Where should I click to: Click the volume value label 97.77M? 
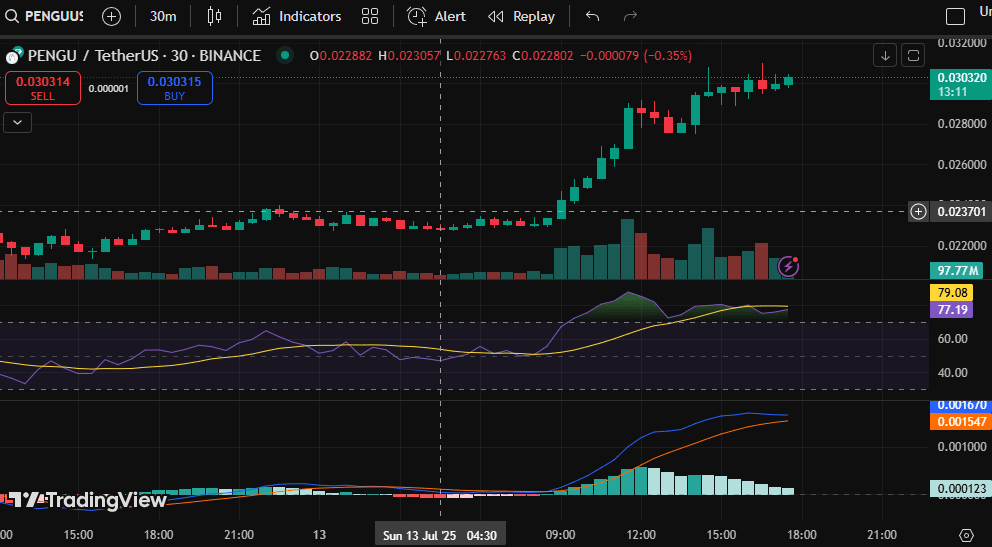[x=956, y=271]
